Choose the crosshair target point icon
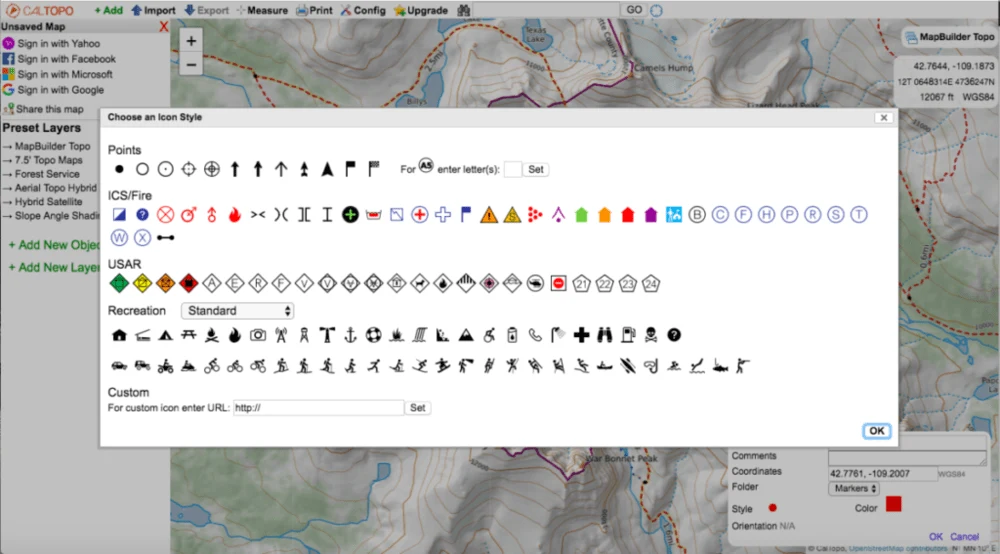The width and height of the screenshot is (1000, 554). pyautogui.click(x=189, y=170)
